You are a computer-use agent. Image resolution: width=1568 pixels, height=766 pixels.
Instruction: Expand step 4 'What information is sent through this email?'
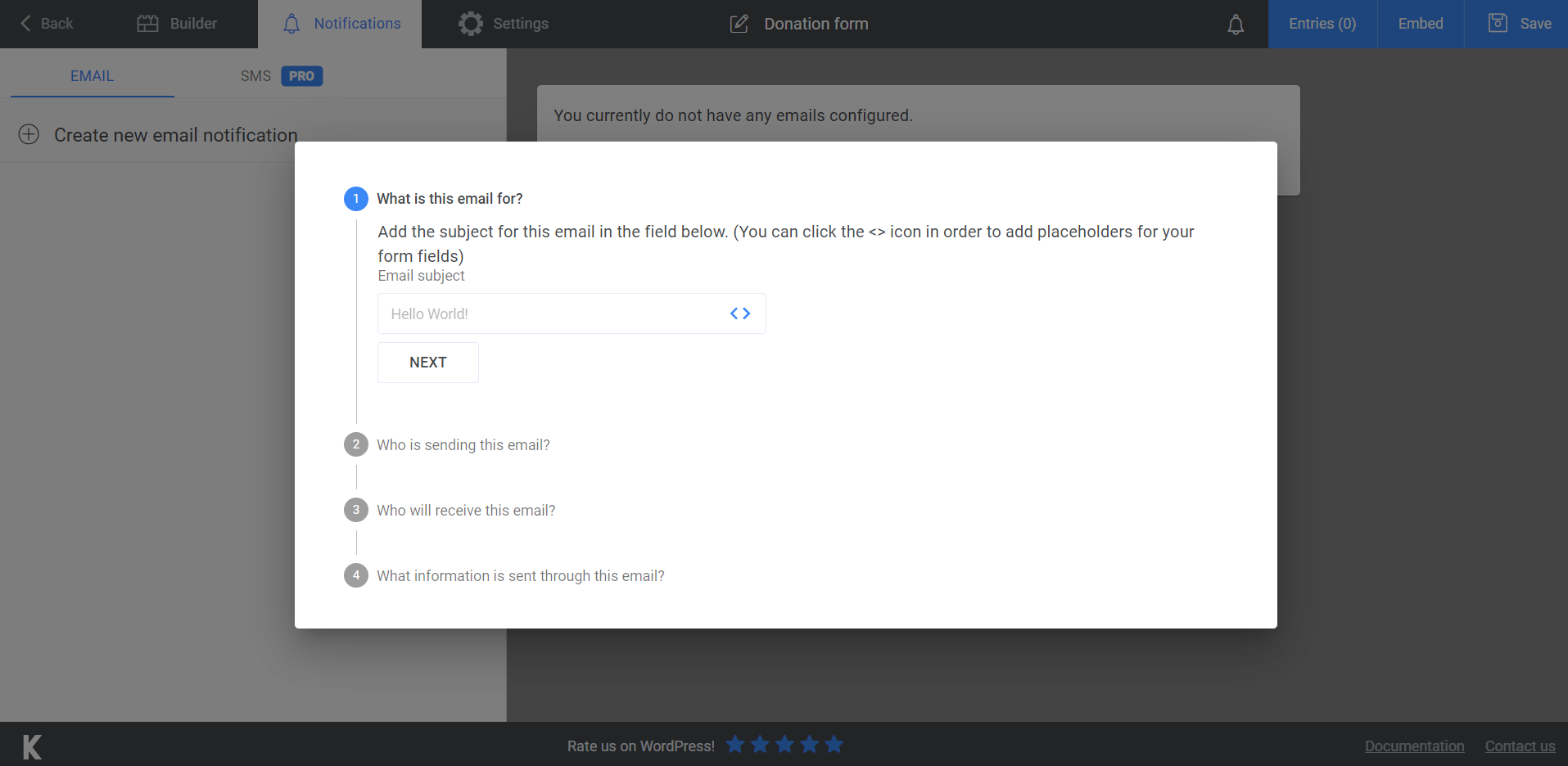click(x=520, y=575)
